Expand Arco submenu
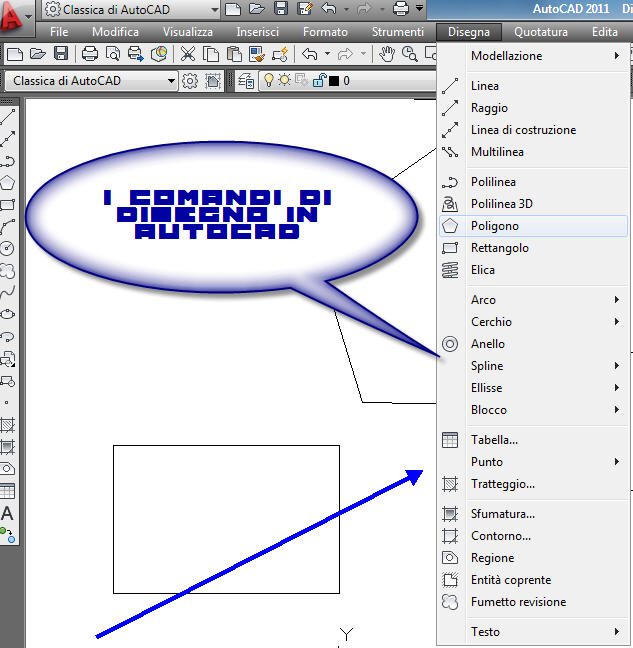The width and height of the screenshot is (633, 648). pos(534,300)
